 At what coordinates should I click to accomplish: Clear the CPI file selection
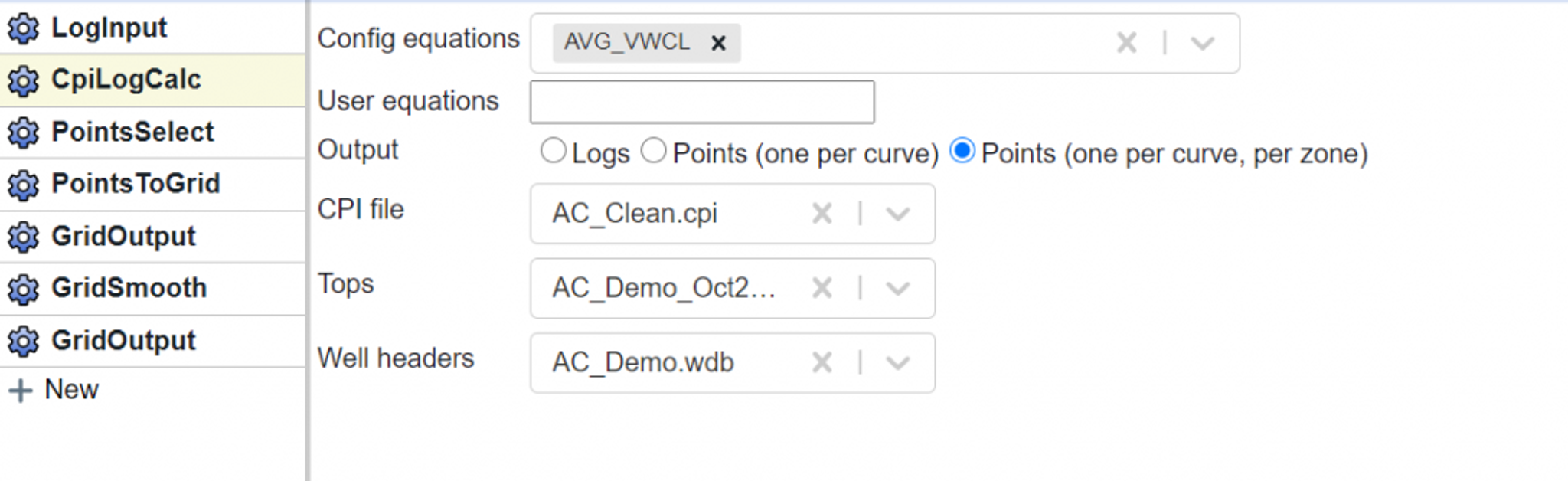coord(822,213)
